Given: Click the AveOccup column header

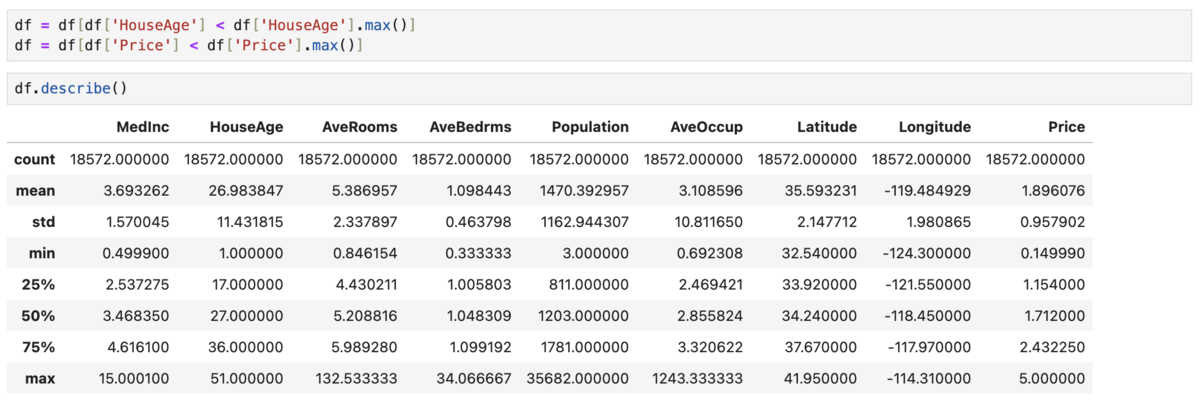Looking at the screenshot, I should coord(706,127).
